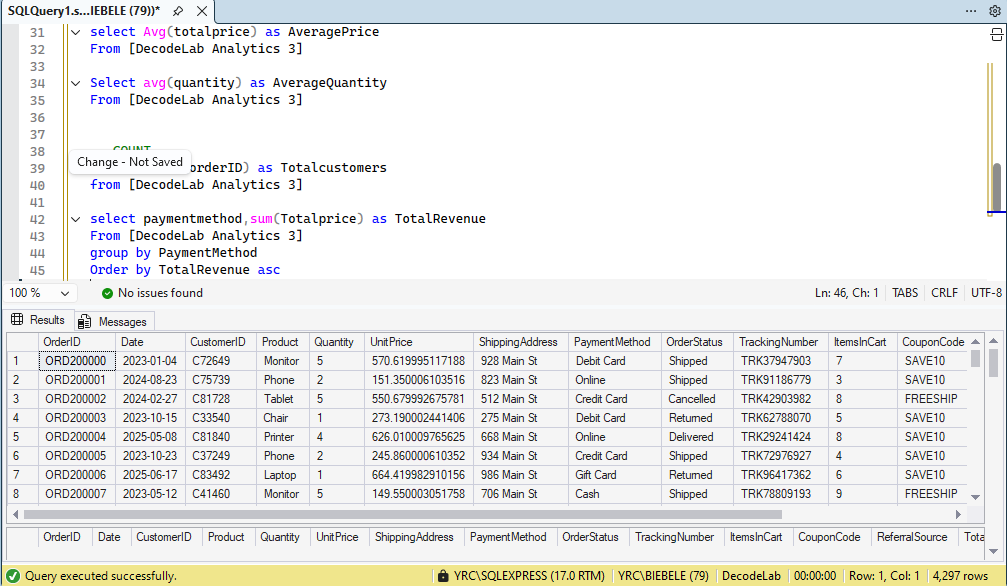Click the split editor window icon
The height and width of the screenshot is (586, 1007).
[996, 35]
